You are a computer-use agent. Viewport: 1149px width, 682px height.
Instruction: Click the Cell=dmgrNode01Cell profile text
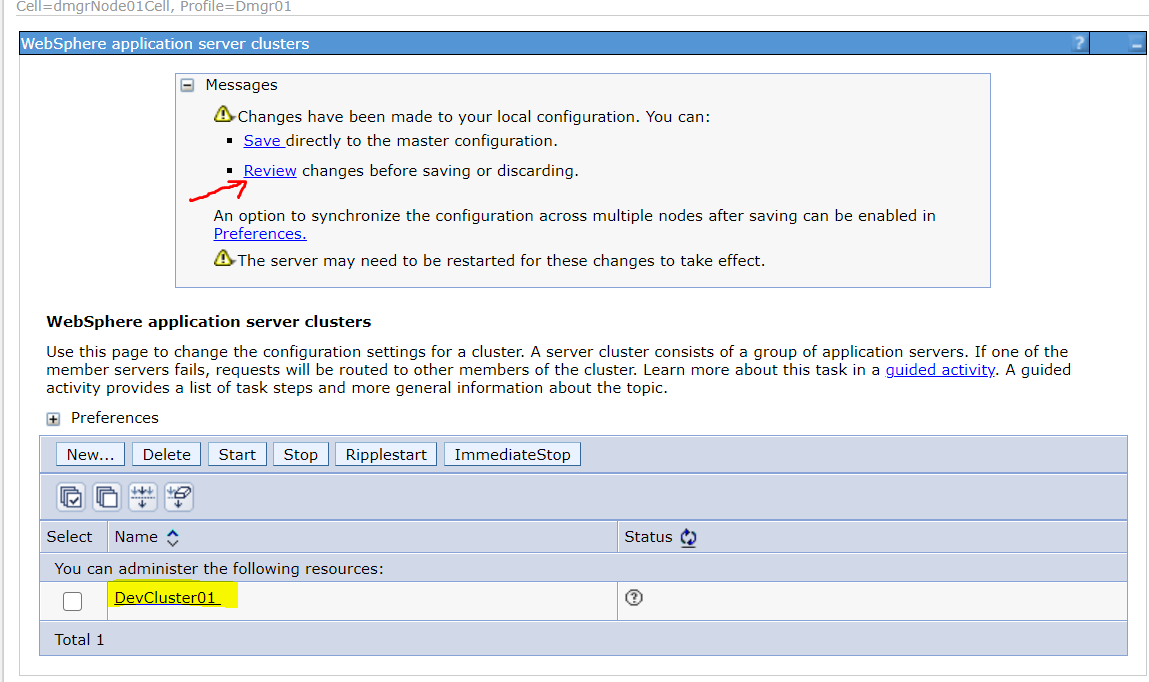tap(154, 7)
